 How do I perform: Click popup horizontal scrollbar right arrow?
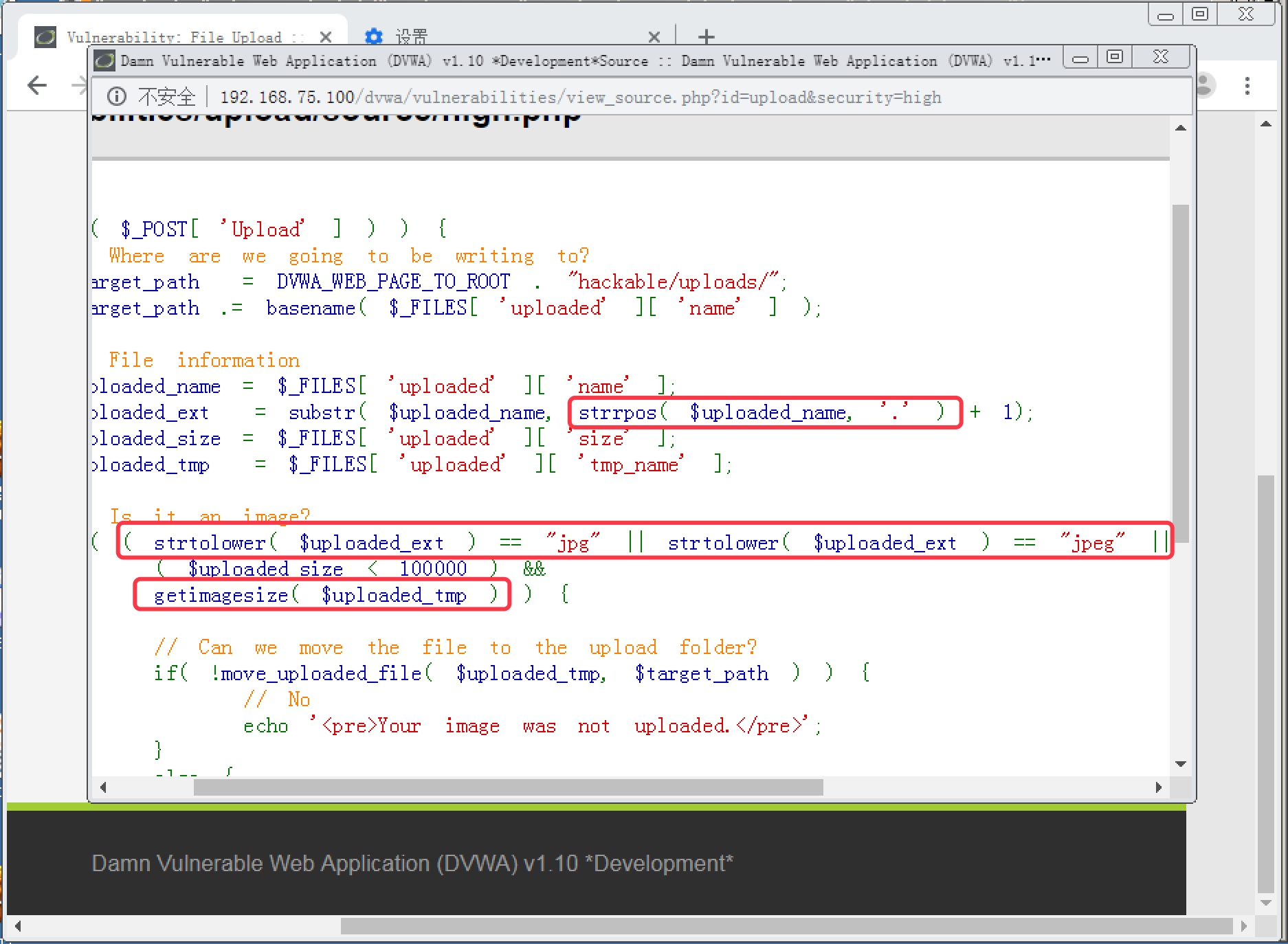(x=1159, y=787)
